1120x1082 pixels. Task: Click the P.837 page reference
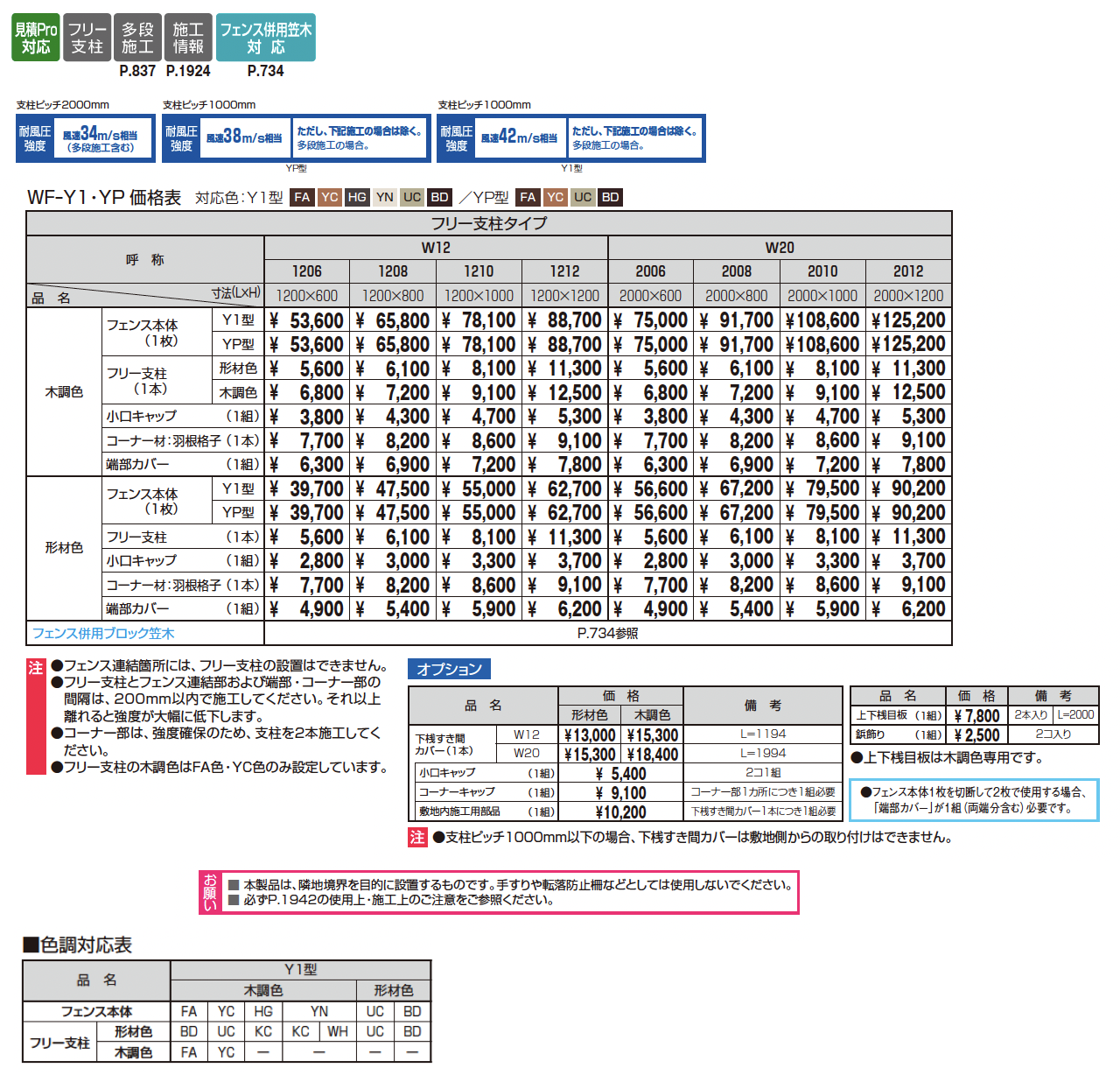(137, 71)
